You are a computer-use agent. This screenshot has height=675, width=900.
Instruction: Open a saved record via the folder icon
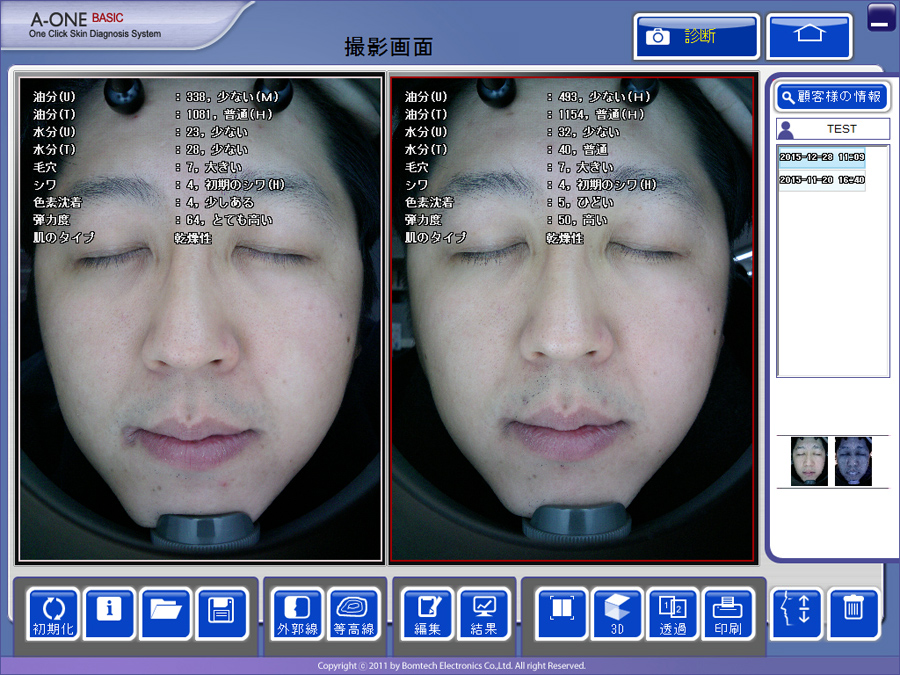pos(166,613)
